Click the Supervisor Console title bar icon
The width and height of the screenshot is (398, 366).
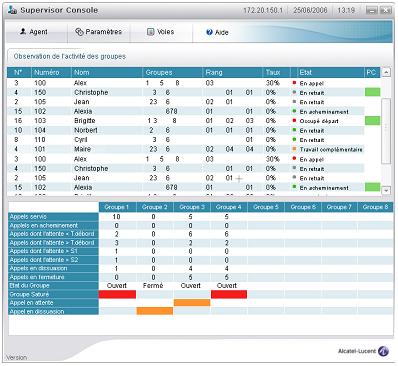[x=12, y=10]
